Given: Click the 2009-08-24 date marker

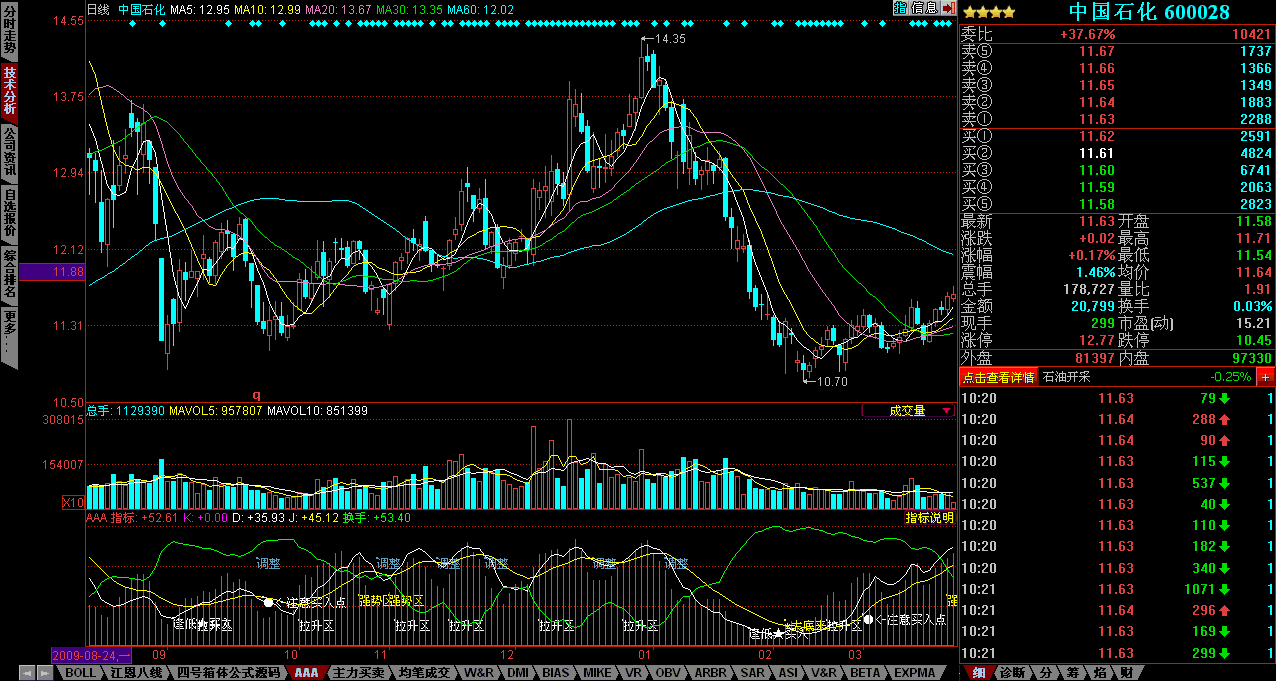Looking at the screenshot, I should click(x=91, y=656).
